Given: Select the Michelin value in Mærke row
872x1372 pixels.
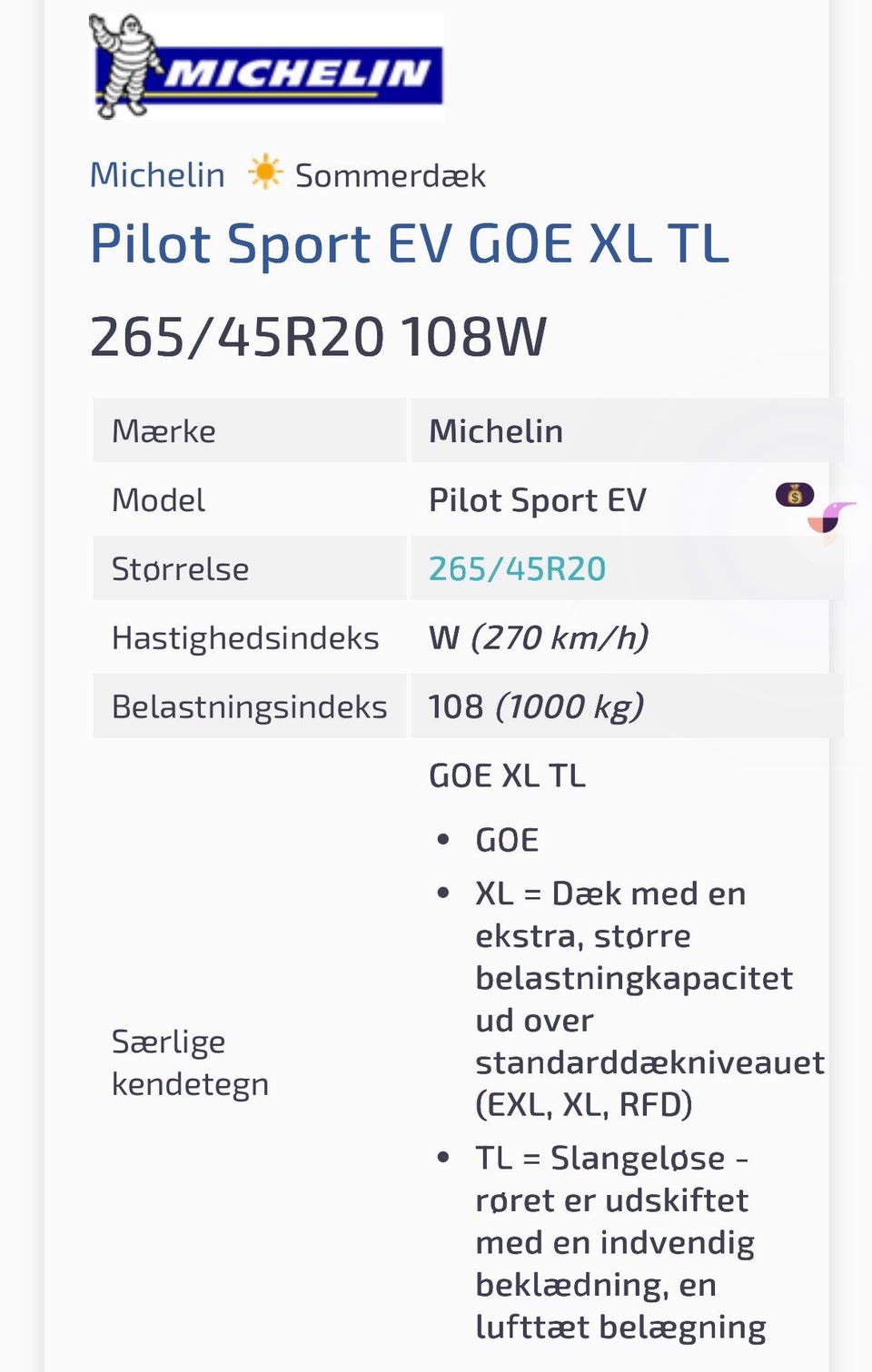Looking at the screenshot, I should (x=496, y=431).
